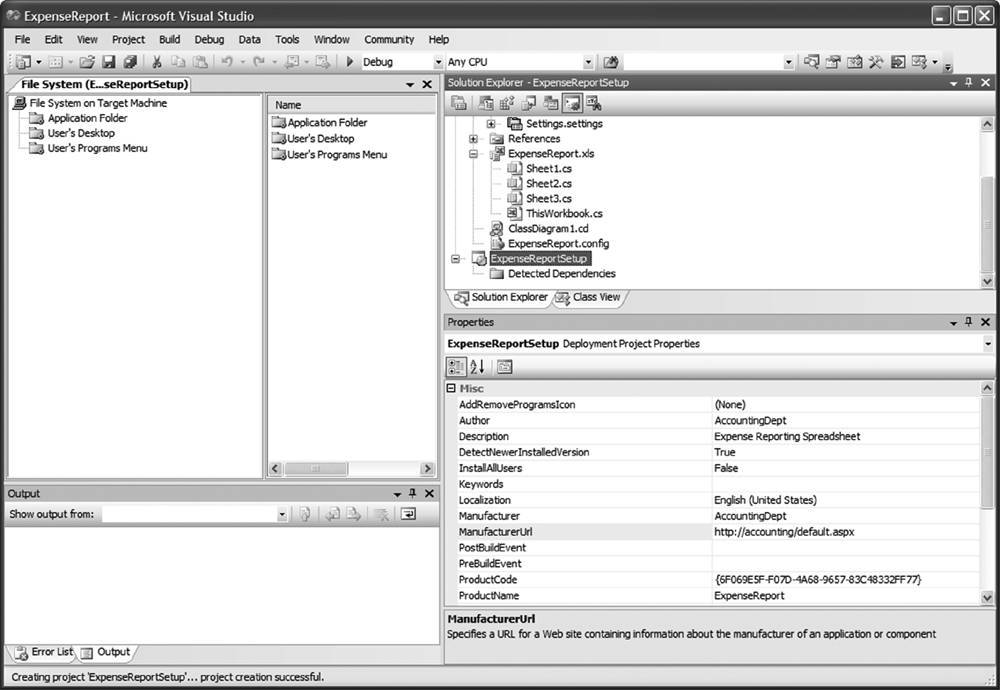Click the Find in Files icon

[x=610, y=62]
